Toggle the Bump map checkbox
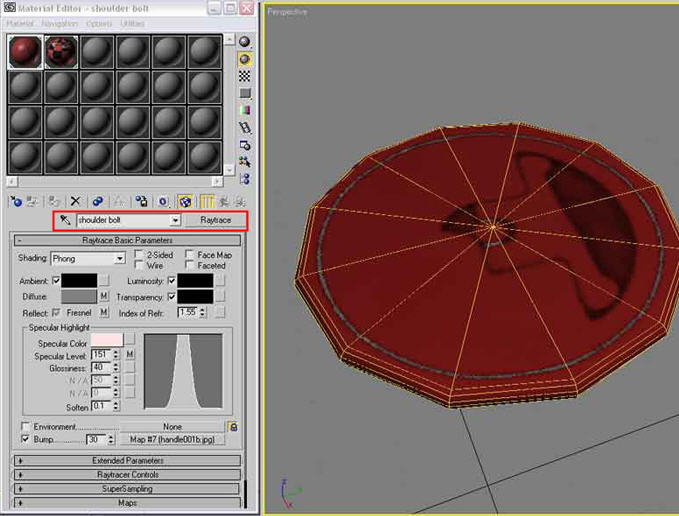 [x=25, y=439]
